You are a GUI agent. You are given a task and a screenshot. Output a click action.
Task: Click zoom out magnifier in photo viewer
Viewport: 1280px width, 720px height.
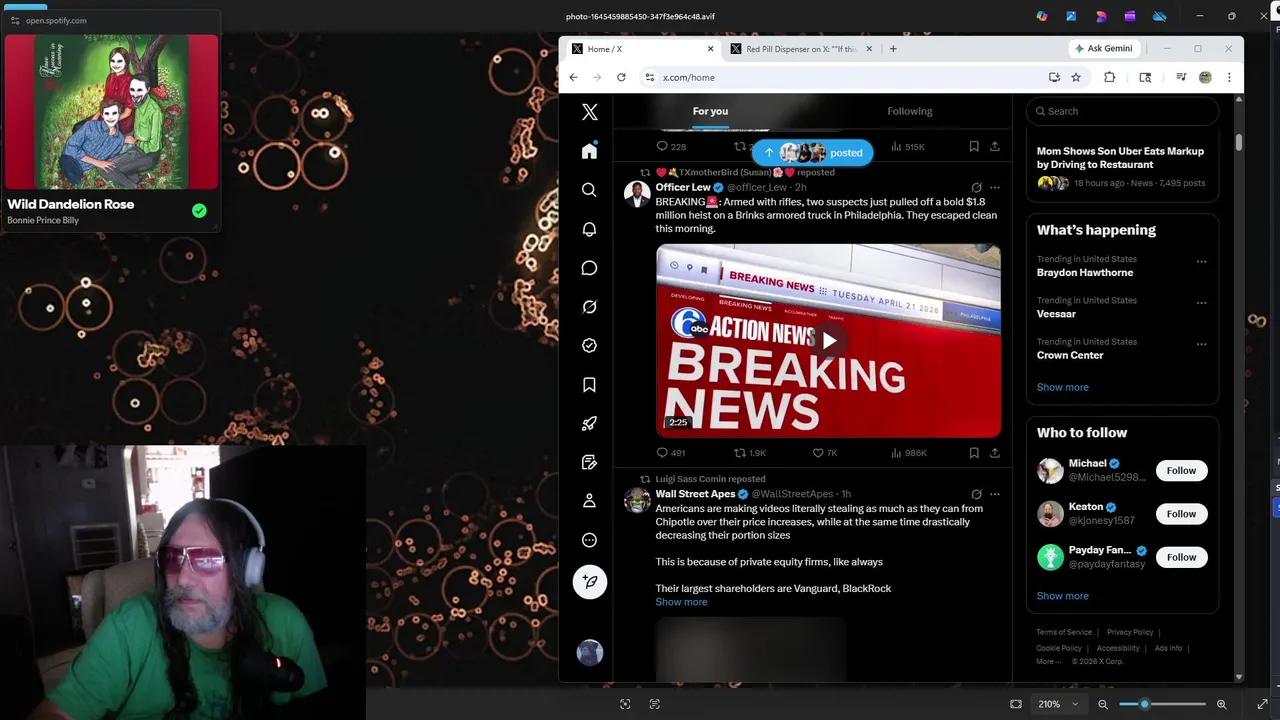click(1103, 704)
